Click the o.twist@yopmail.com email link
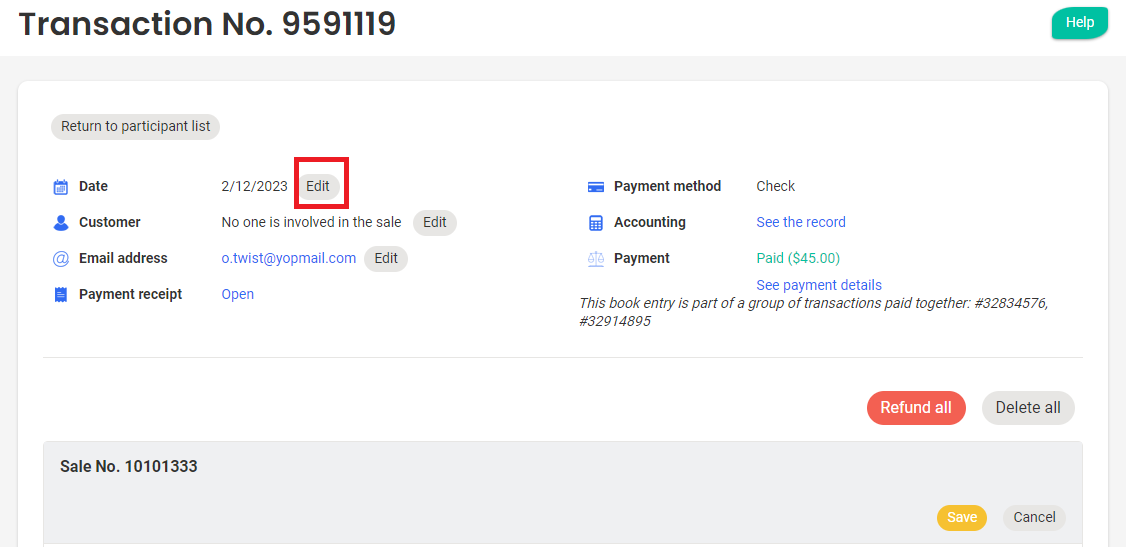The height and width of the screenshot is (547, 1126). [x=289, y=258]
